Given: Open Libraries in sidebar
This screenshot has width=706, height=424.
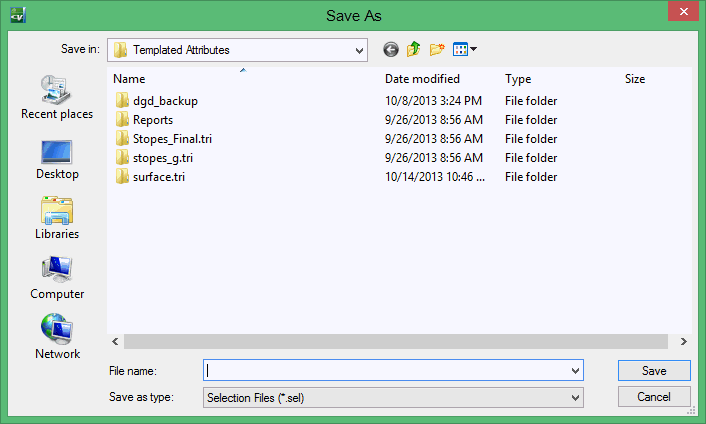Looking at the screenshot, I should (x=57, y=219).
